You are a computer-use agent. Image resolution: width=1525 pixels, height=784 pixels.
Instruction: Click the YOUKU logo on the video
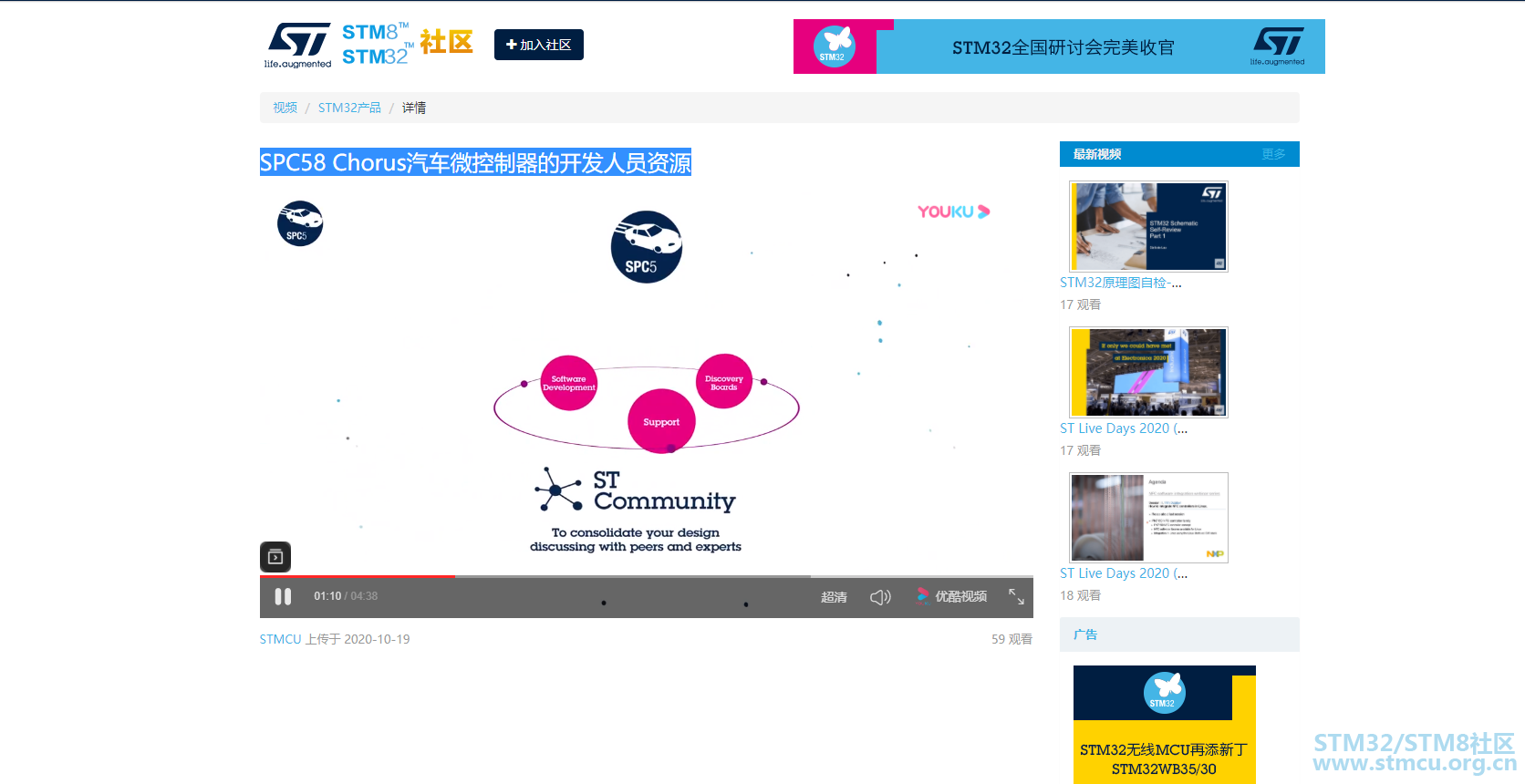[x=954, y=211]
